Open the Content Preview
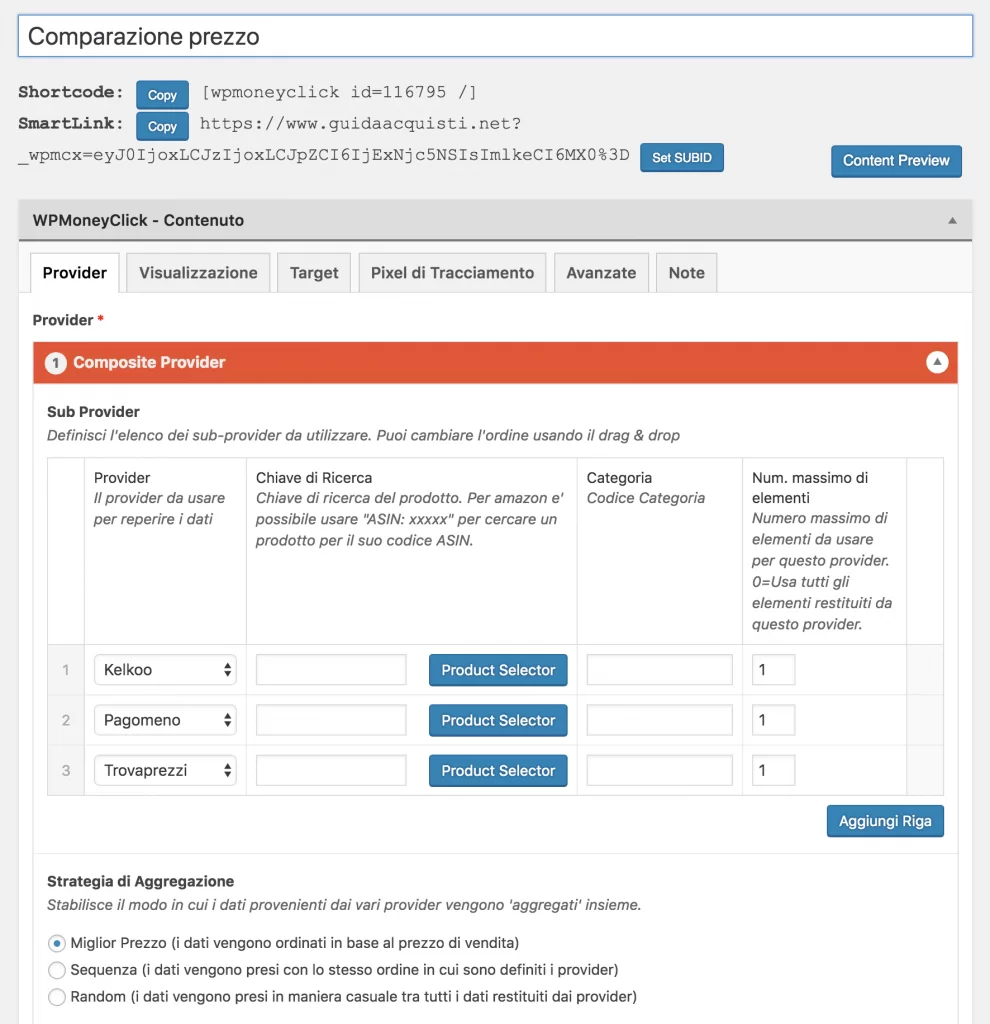 point(896,161)
